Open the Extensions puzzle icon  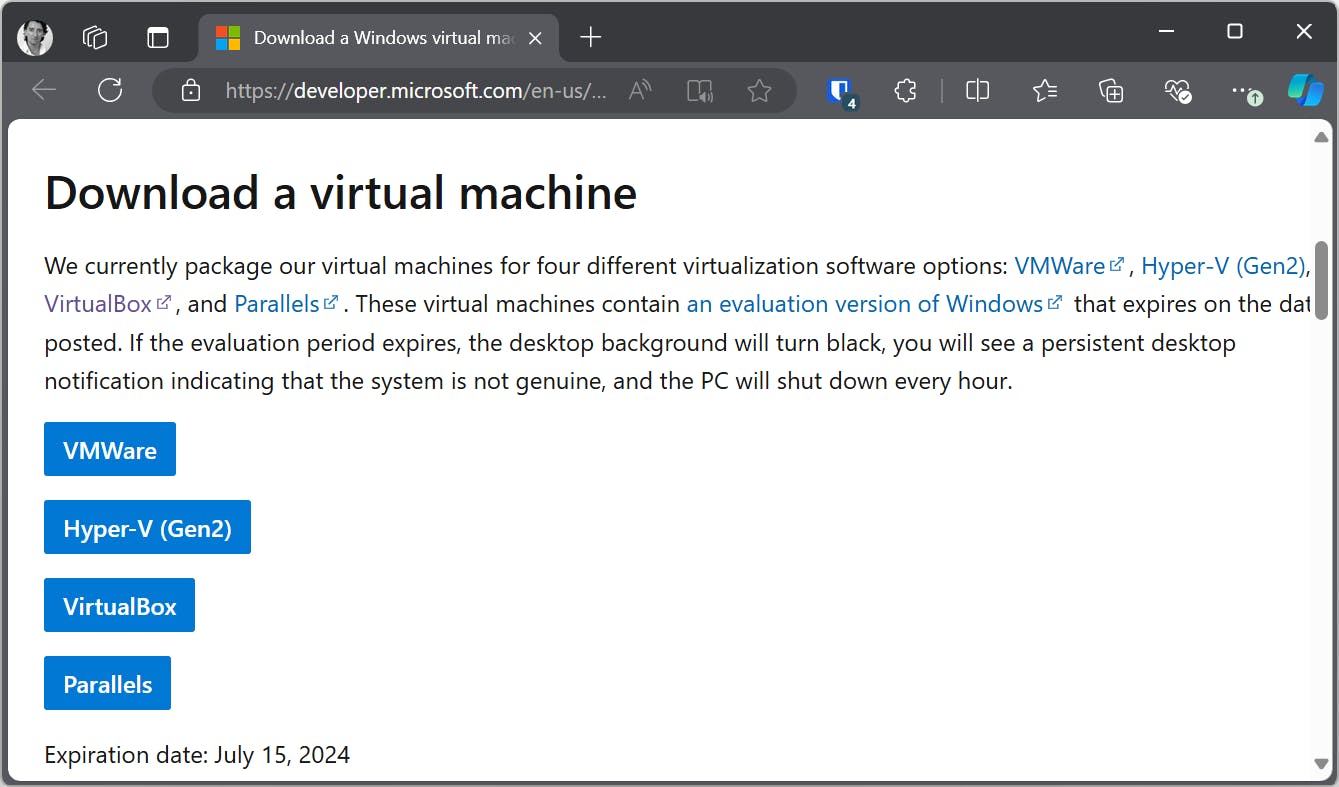pos(905,90)
